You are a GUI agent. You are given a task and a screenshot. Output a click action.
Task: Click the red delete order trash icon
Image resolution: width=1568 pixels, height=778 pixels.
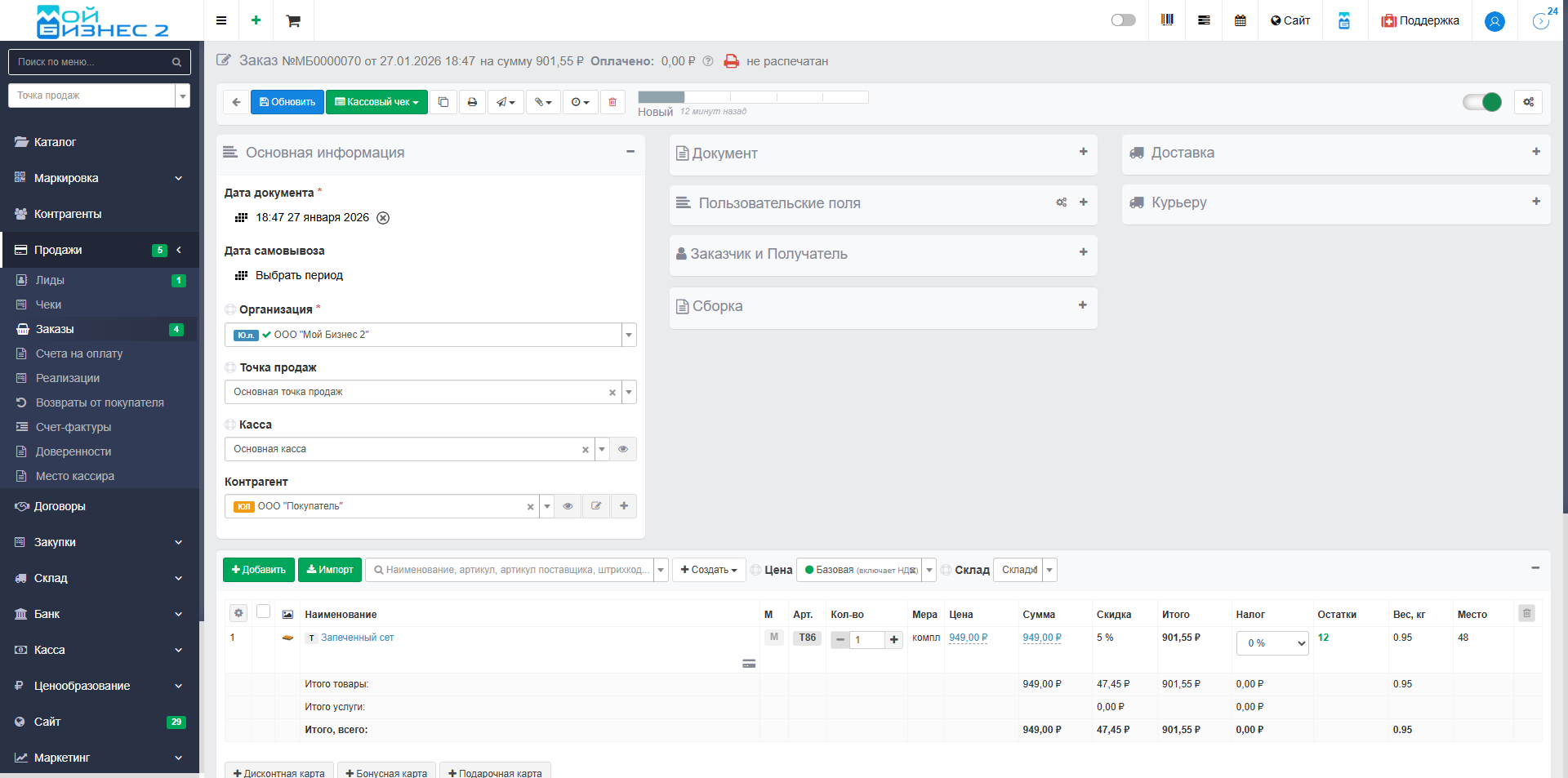click(x=612, y=102)
